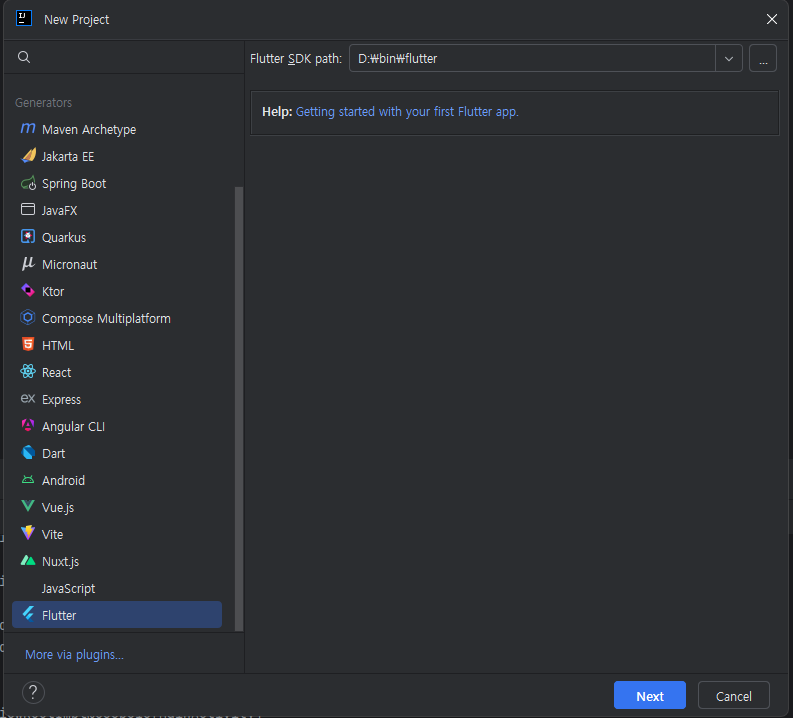Click the search magnifier icon

[24, 57]
